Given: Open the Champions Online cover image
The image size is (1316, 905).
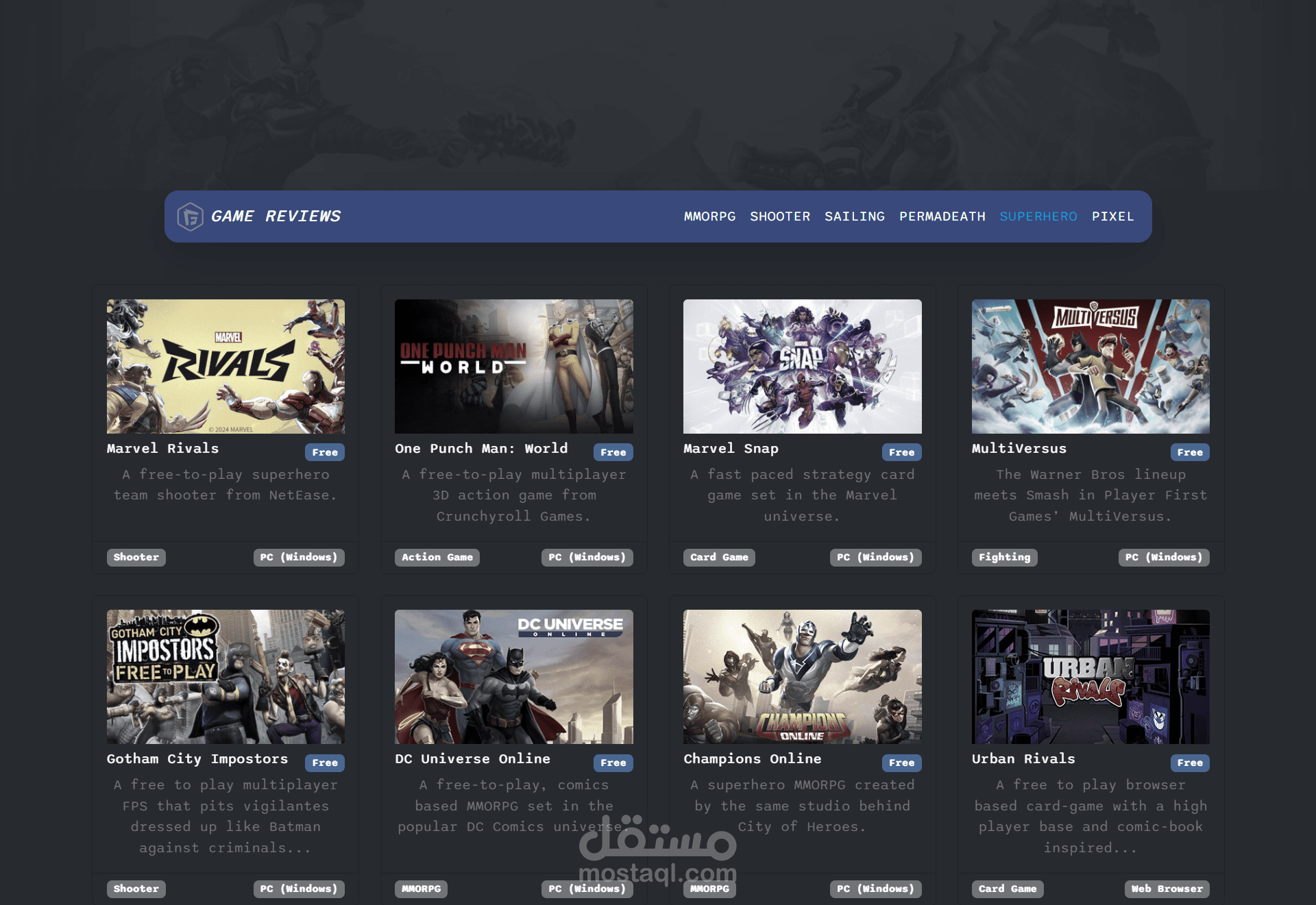Looking at the screenshot, I should pyautogui.click(x=803, y=677).
